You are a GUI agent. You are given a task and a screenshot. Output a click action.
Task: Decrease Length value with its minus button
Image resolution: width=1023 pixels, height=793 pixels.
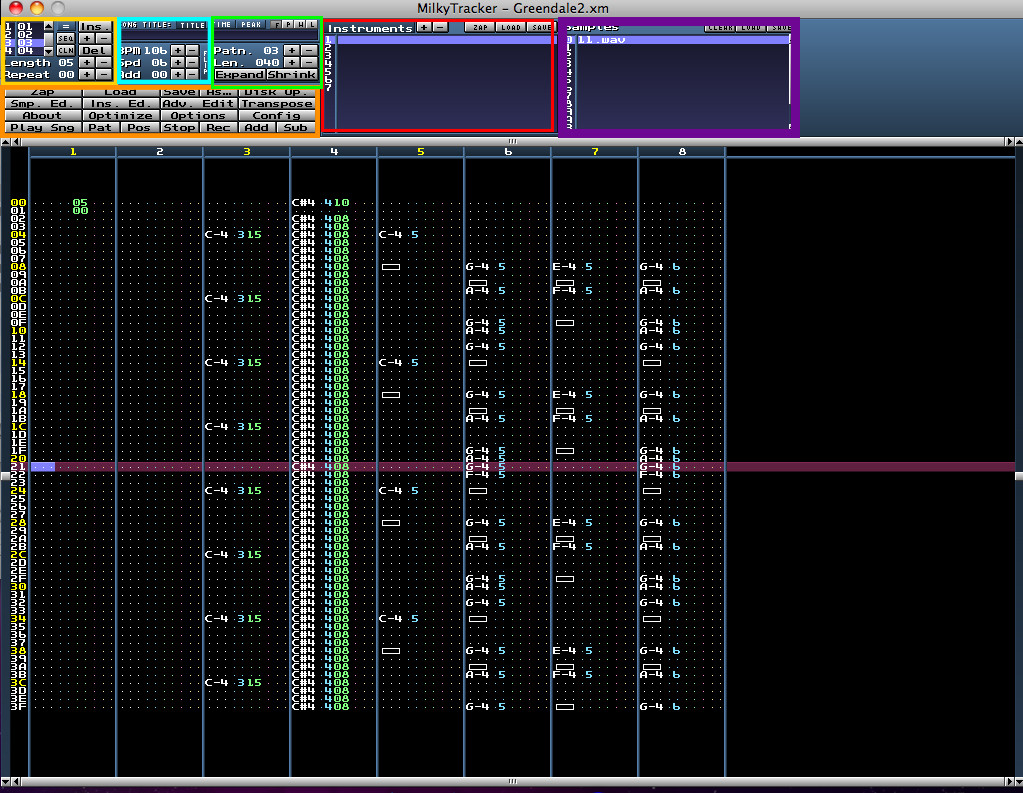pos(104,63)
